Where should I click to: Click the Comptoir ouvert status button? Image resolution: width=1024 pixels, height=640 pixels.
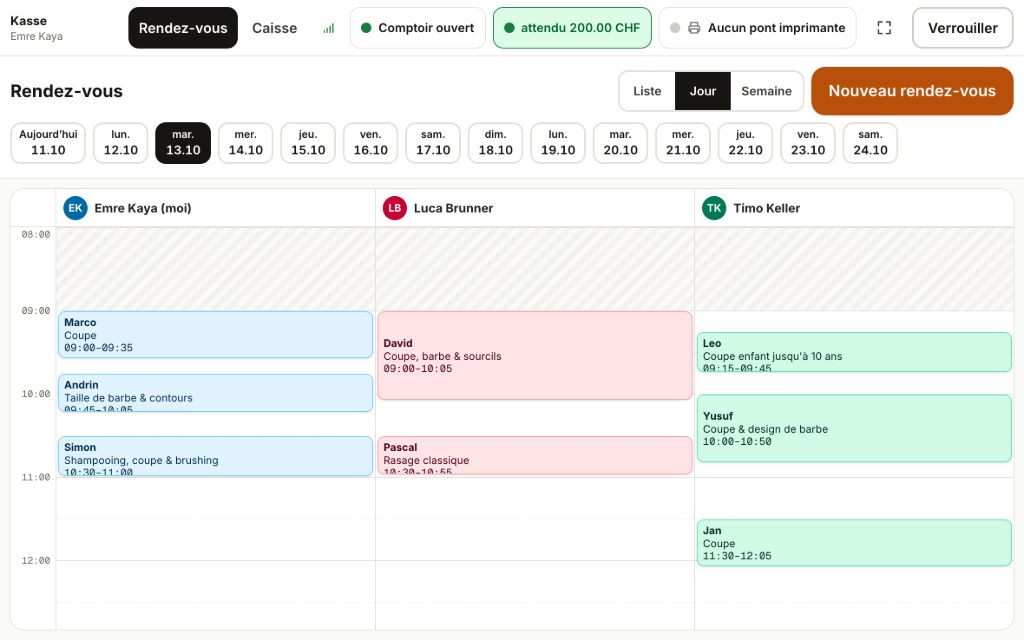click(x=417, y=28)
